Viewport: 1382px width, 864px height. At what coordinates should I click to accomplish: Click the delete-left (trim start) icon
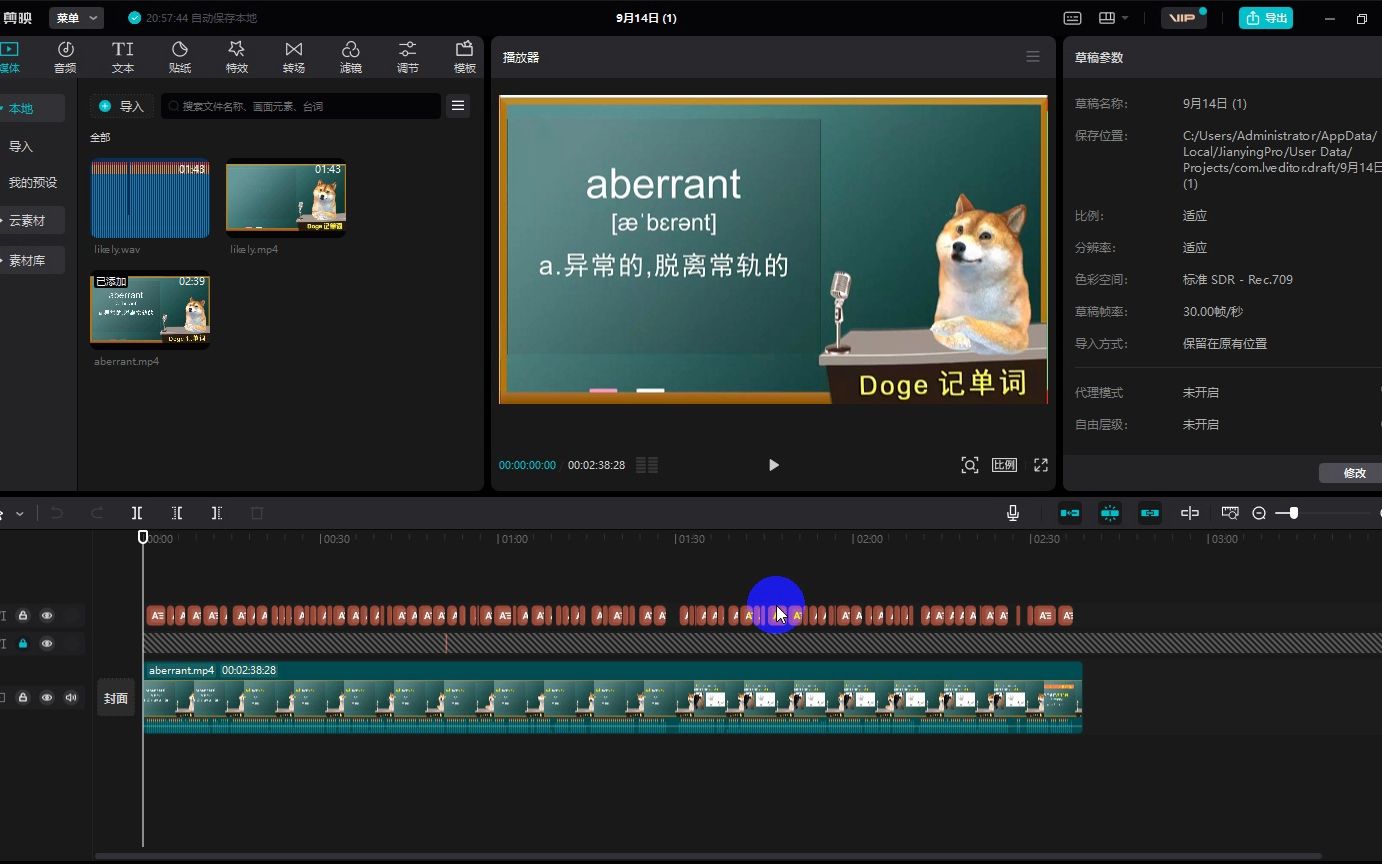[177, 513]
